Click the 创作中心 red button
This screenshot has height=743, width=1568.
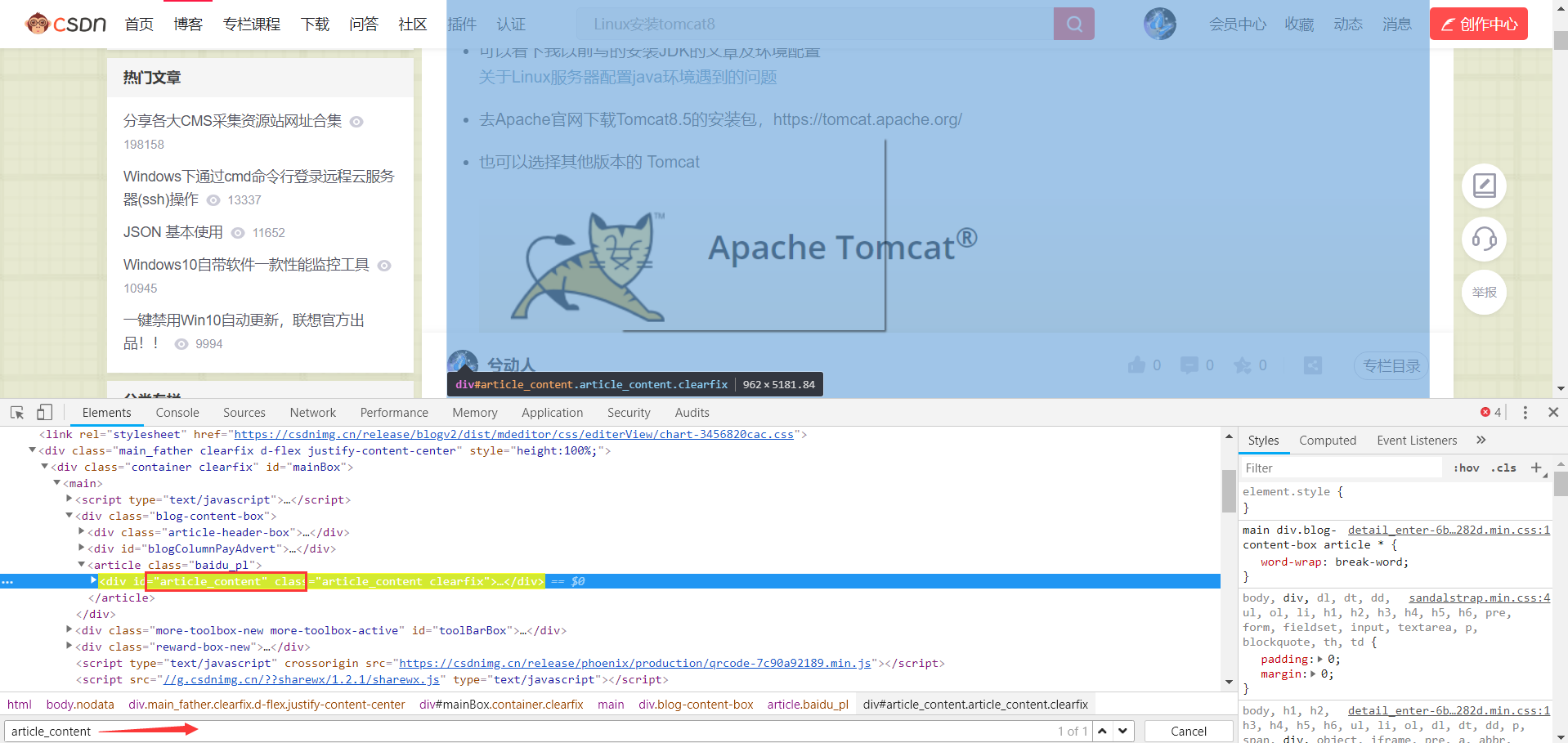coord(1479,24)
